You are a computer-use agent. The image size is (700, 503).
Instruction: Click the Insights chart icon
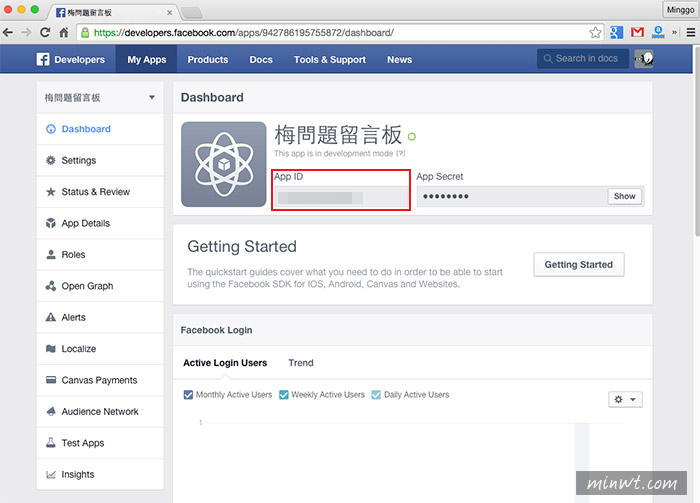pyautogui.click(x=51, y=474)
